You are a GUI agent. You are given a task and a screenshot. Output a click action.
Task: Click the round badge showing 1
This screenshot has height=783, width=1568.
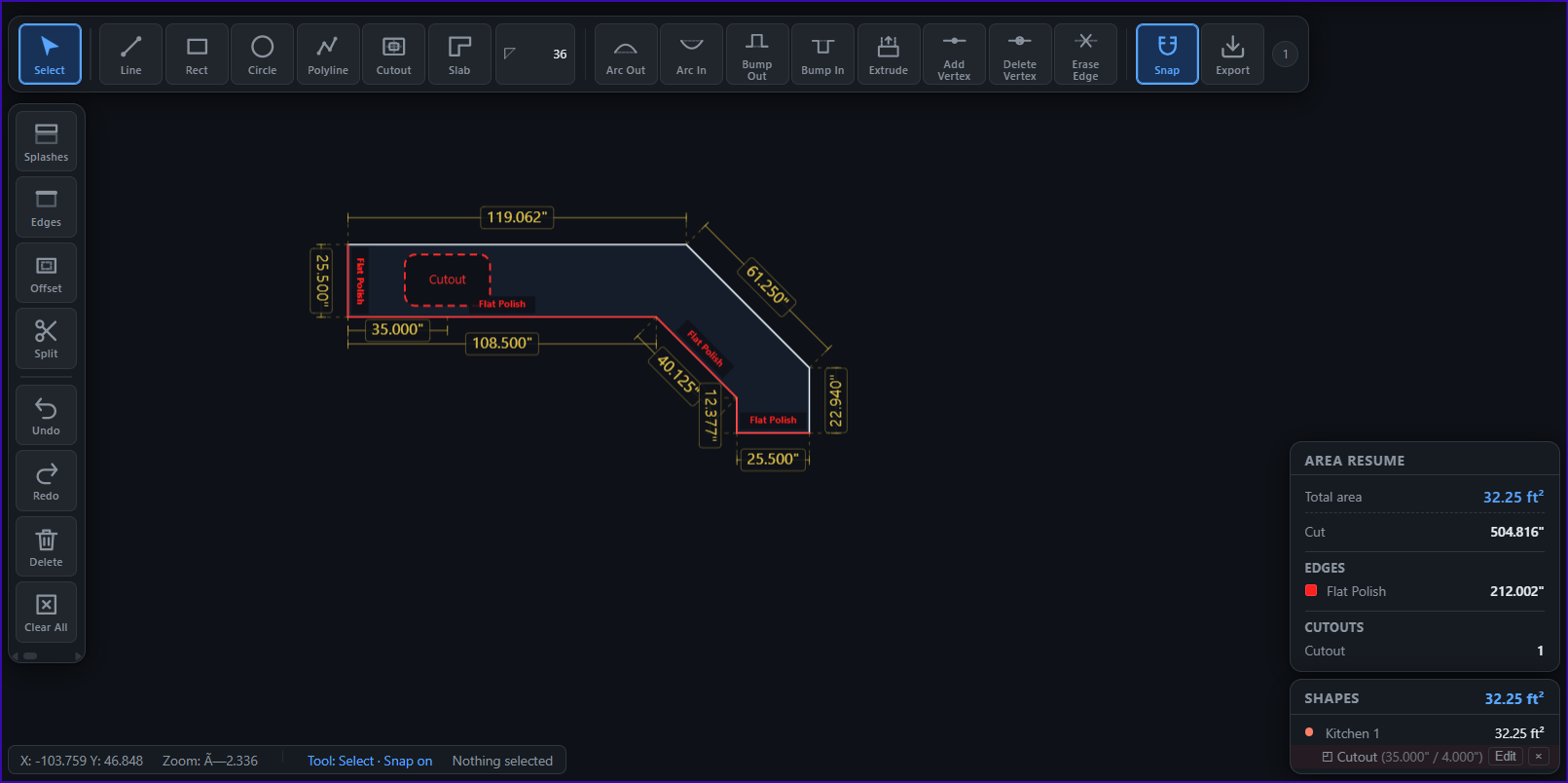[1285, 55]
